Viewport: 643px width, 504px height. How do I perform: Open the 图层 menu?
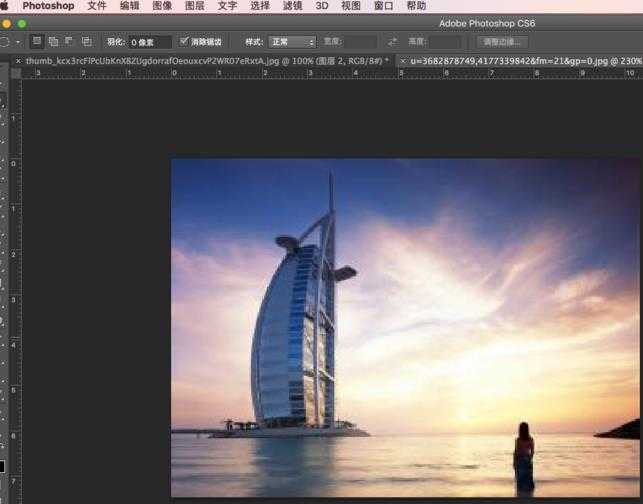coord(194,6)
